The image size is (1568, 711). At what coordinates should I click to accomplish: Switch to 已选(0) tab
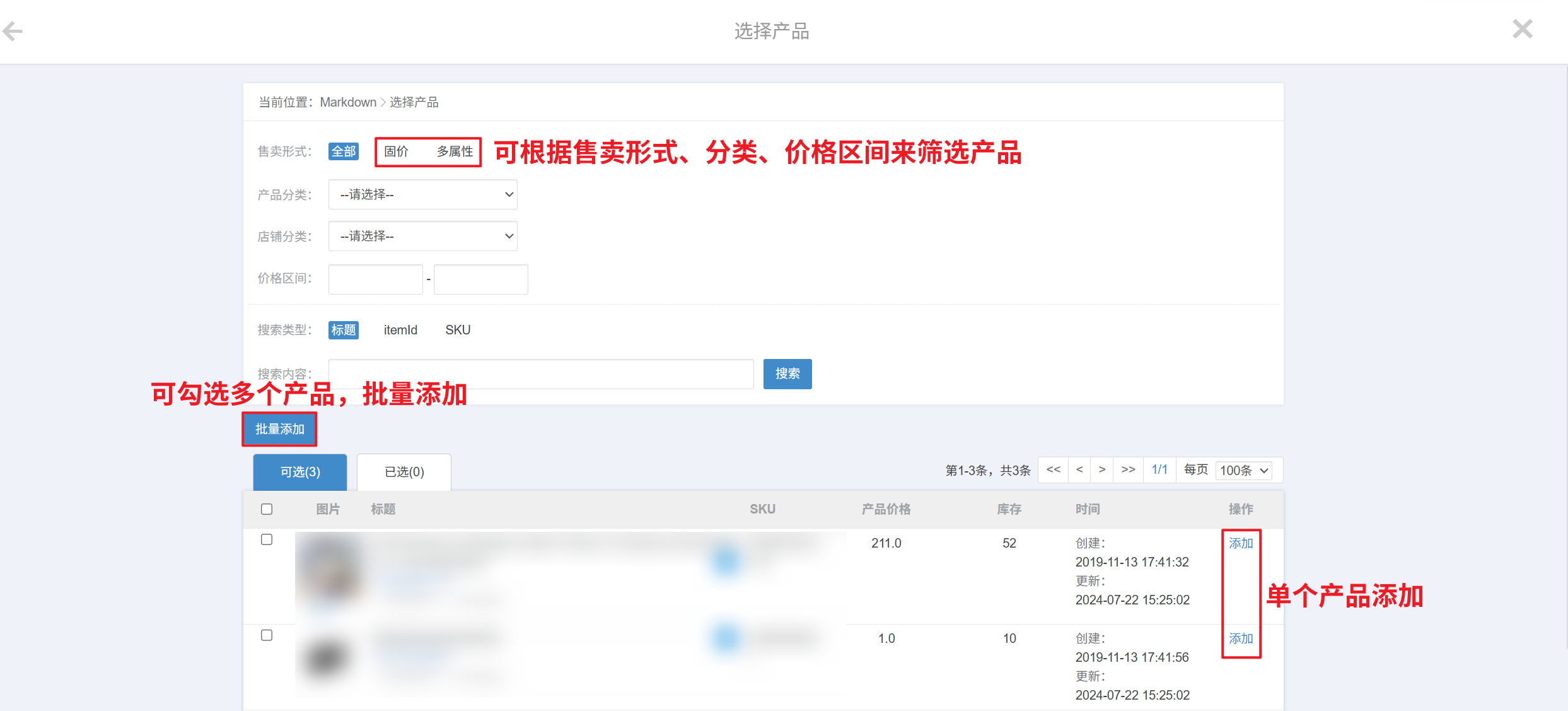(404, 472)
